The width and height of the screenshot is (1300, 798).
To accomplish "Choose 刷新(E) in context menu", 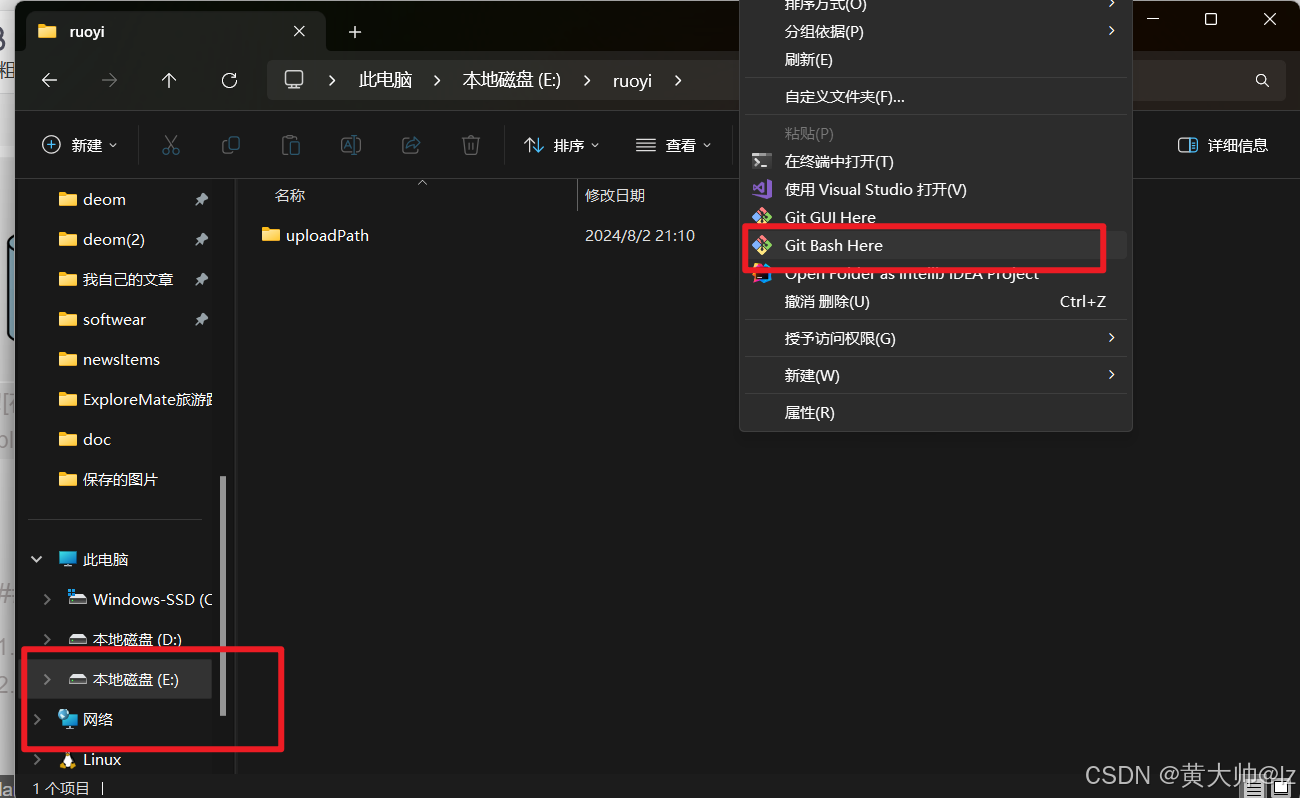I will click(935, 59).
